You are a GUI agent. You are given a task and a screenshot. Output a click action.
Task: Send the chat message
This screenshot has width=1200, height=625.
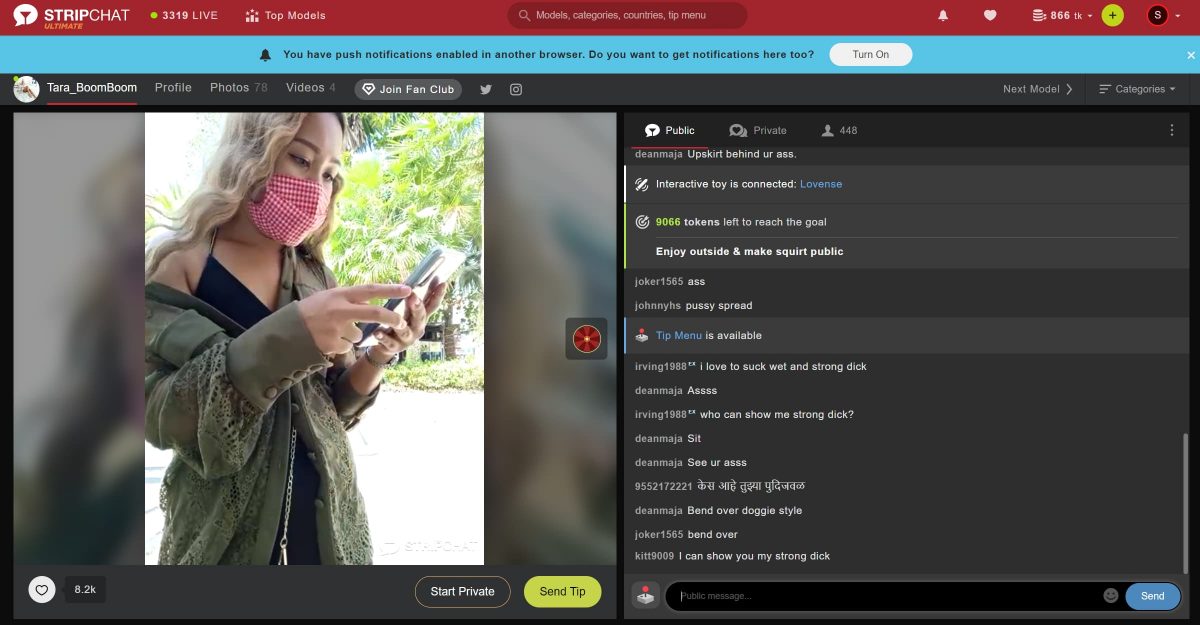coord(1152,596)
